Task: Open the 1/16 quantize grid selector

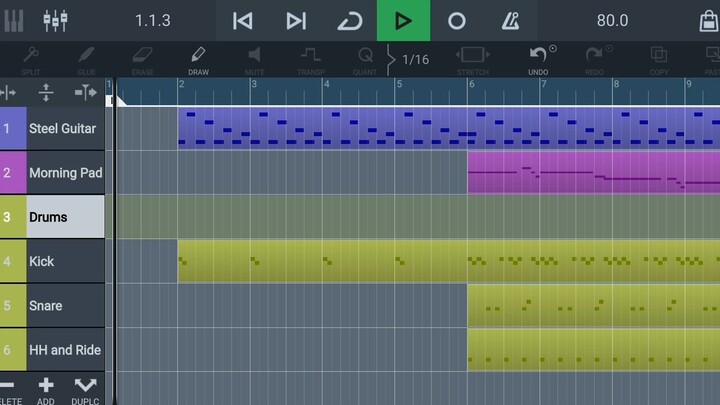Action: pos(414,60)
